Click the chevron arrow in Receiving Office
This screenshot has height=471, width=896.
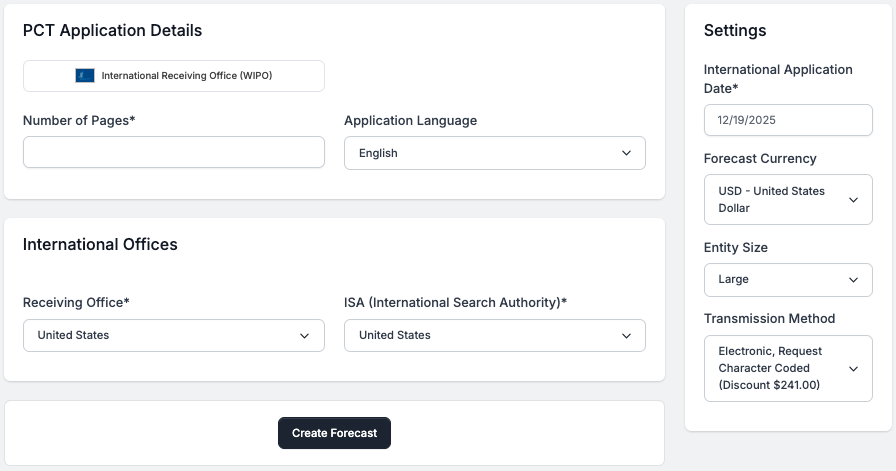(305, 336)
